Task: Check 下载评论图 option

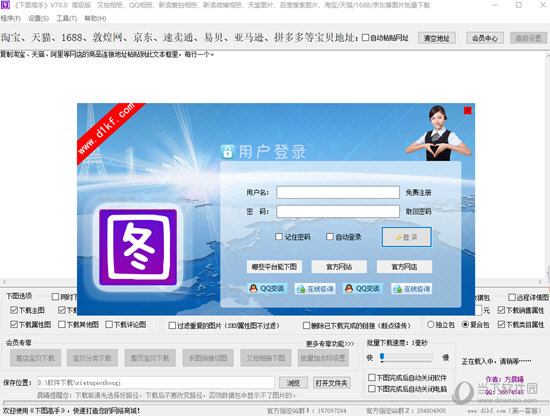Action: click(x=109, y=324)
